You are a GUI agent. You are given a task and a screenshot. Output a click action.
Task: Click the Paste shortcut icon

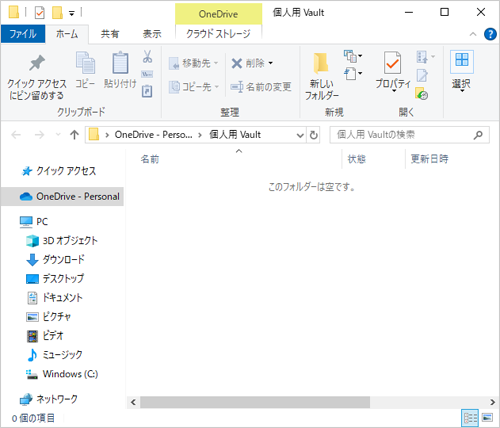147,91
